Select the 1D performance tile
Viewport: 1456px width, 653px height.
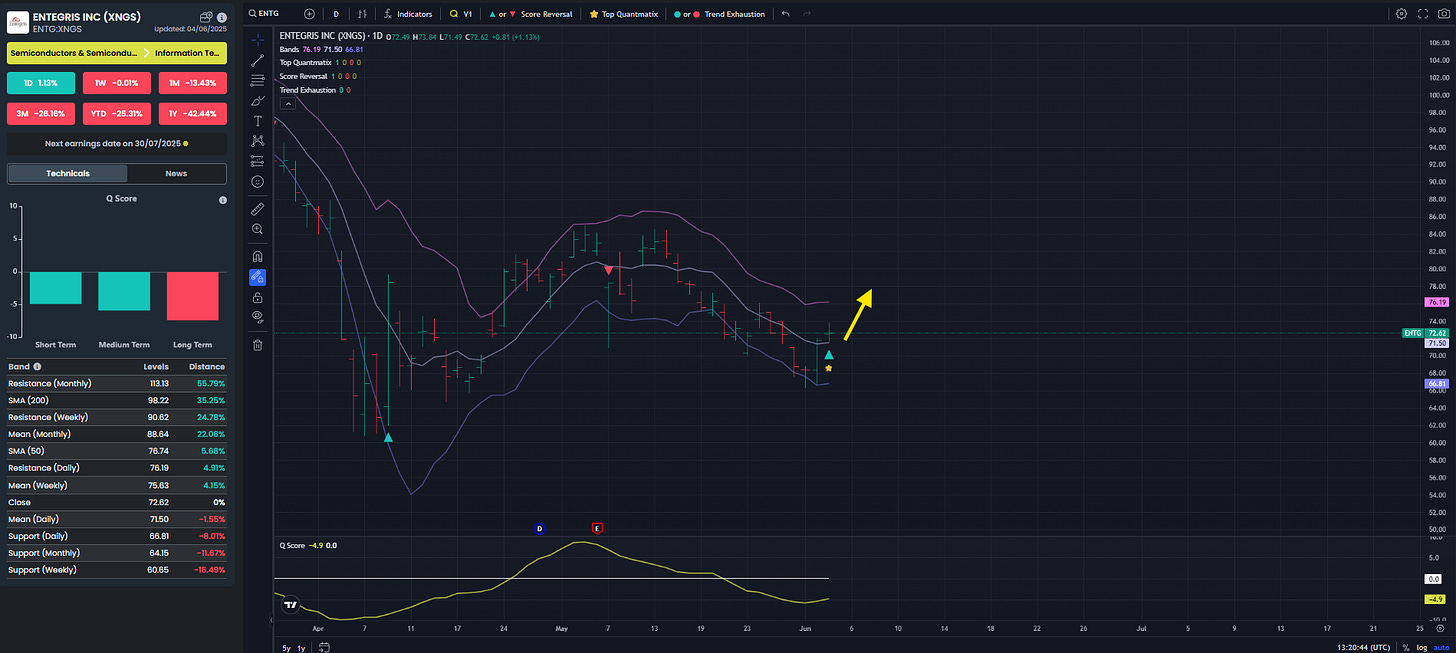(x=41, y=83)
